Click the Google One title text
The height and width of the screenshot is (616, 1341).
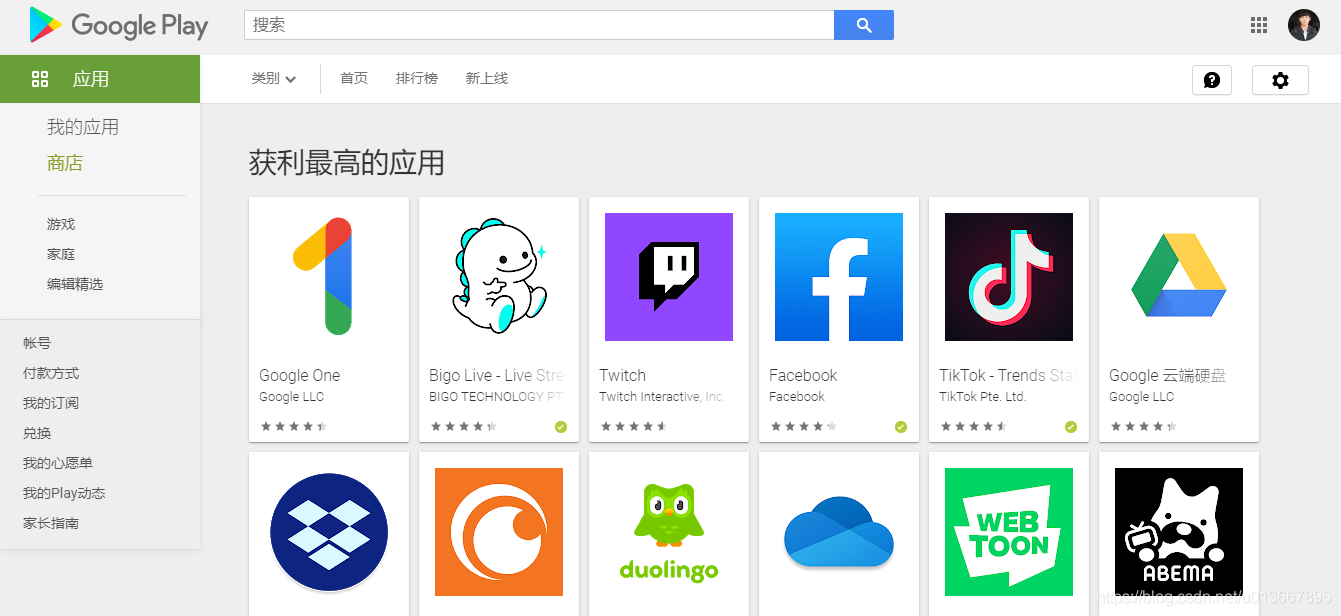[300, 375]
